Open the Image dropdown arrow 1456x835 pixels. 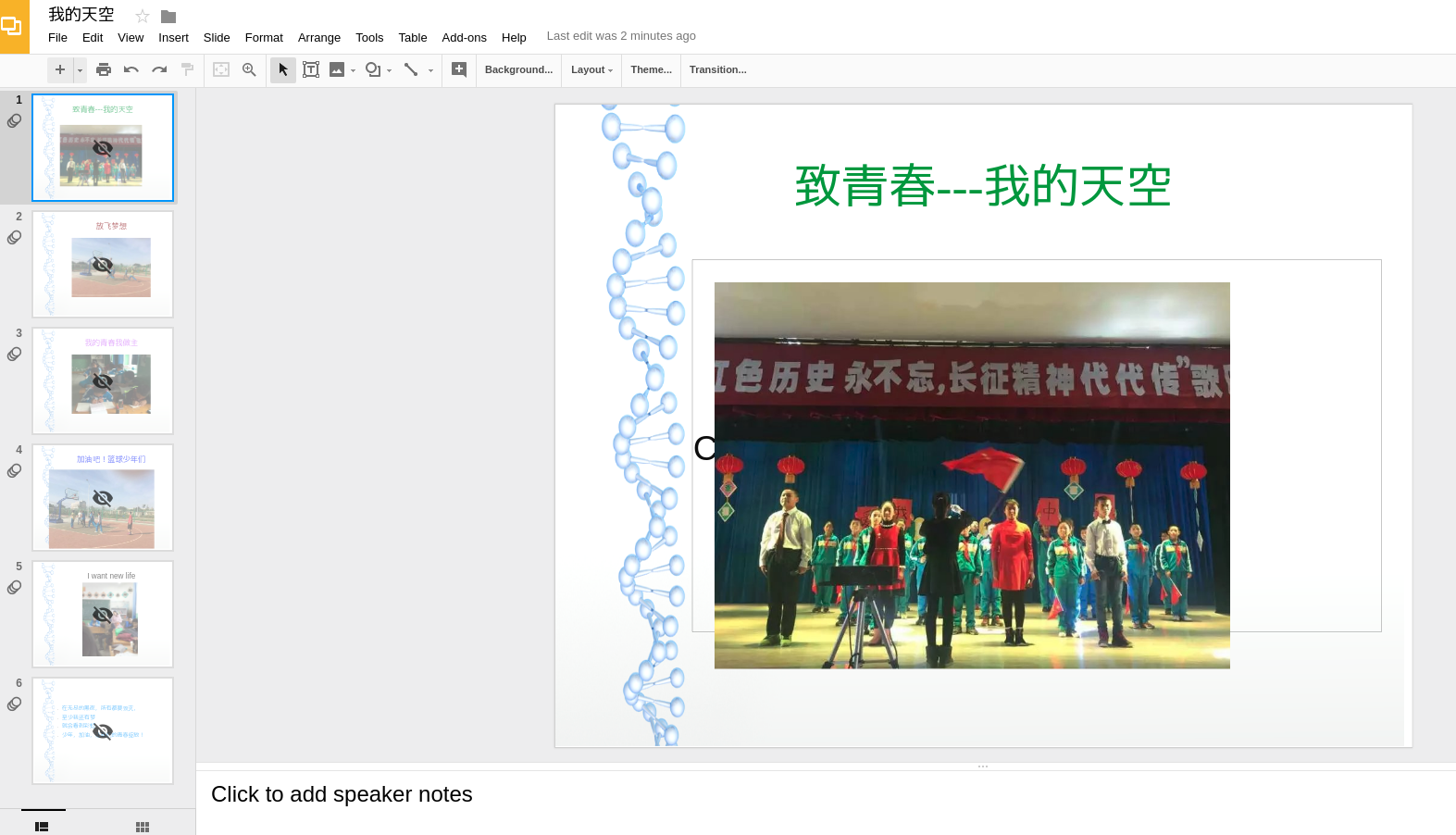point(353,70)
